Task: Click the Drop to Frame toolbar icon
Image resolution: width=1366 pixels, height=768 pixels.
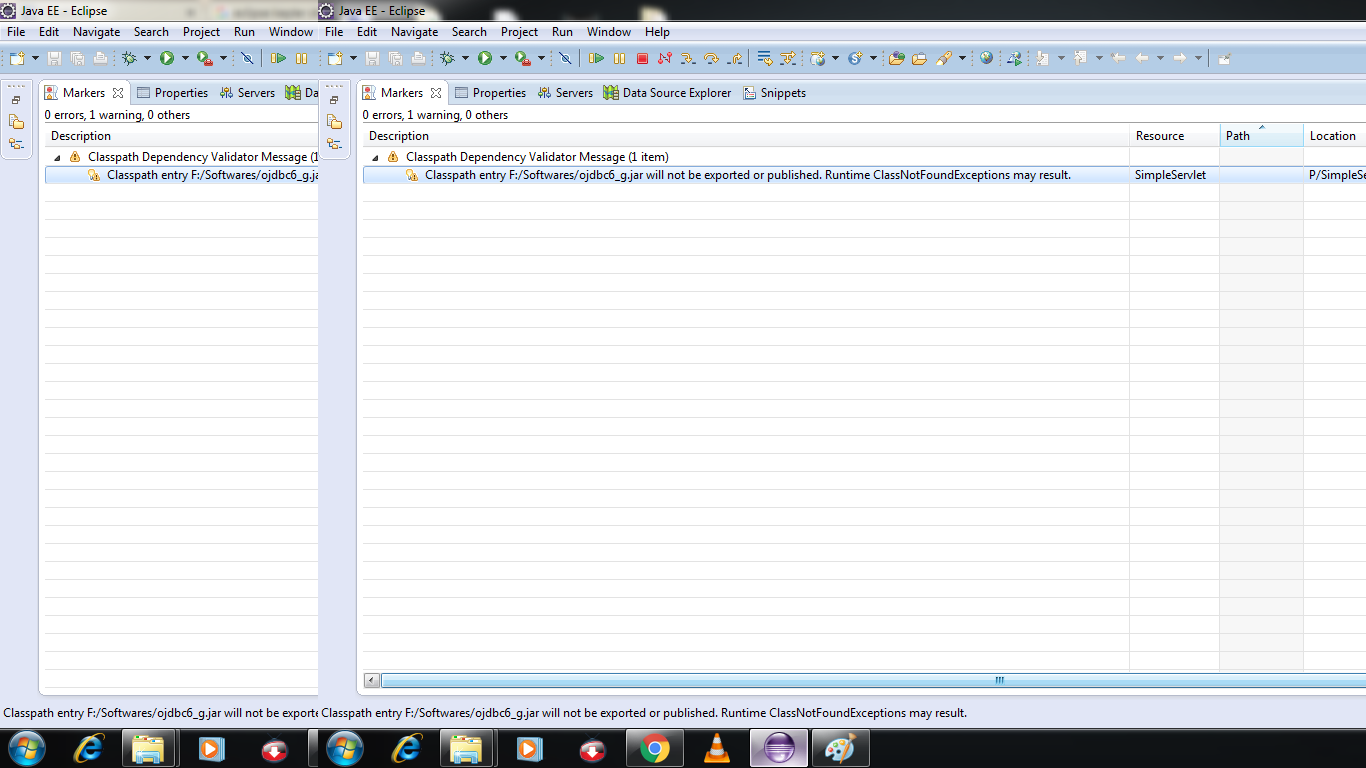Action: 765,59
